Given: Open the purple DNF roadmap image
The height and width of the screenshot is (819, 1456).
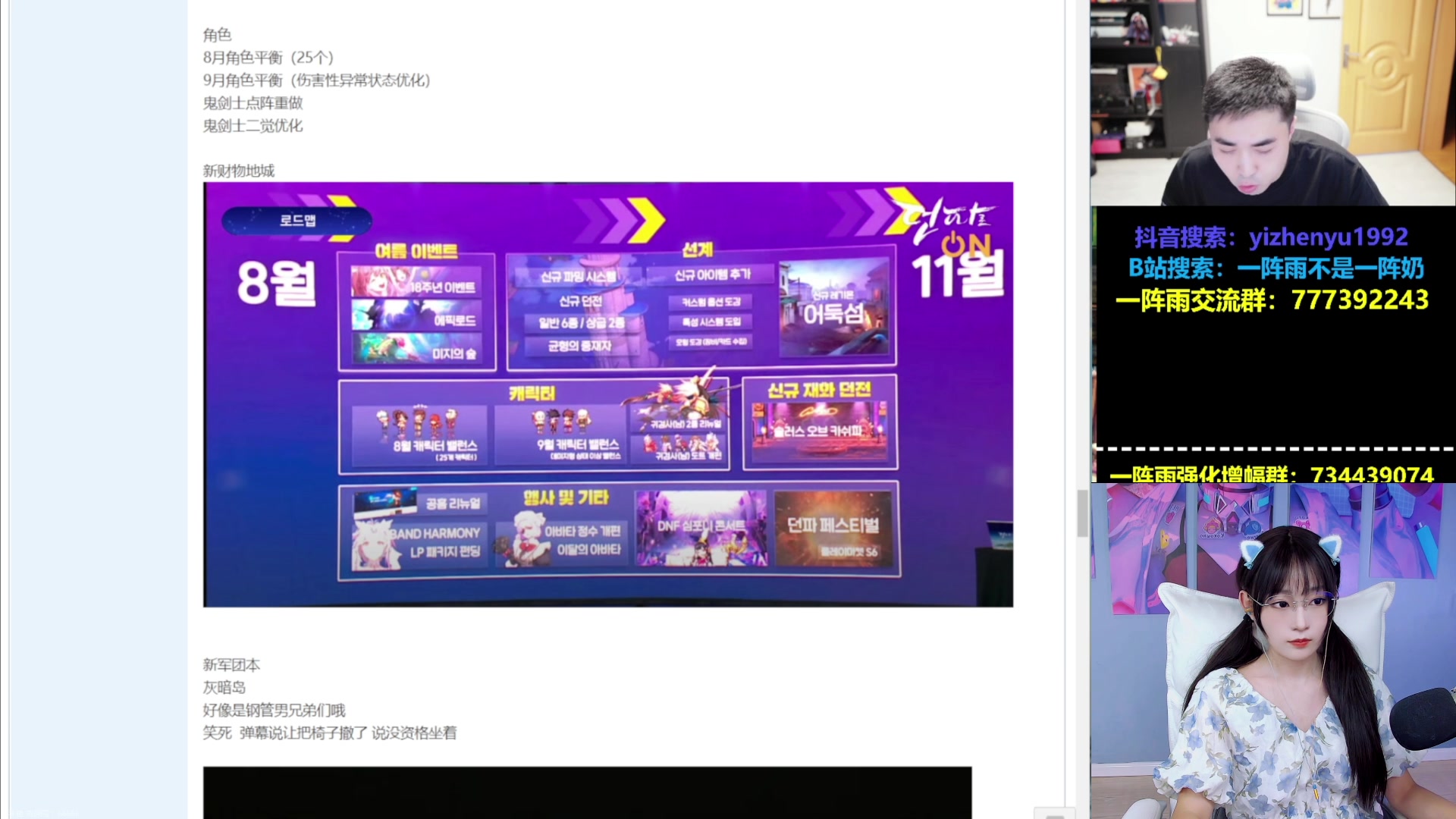Looking at the screenshot, I should tap(607, 394).
